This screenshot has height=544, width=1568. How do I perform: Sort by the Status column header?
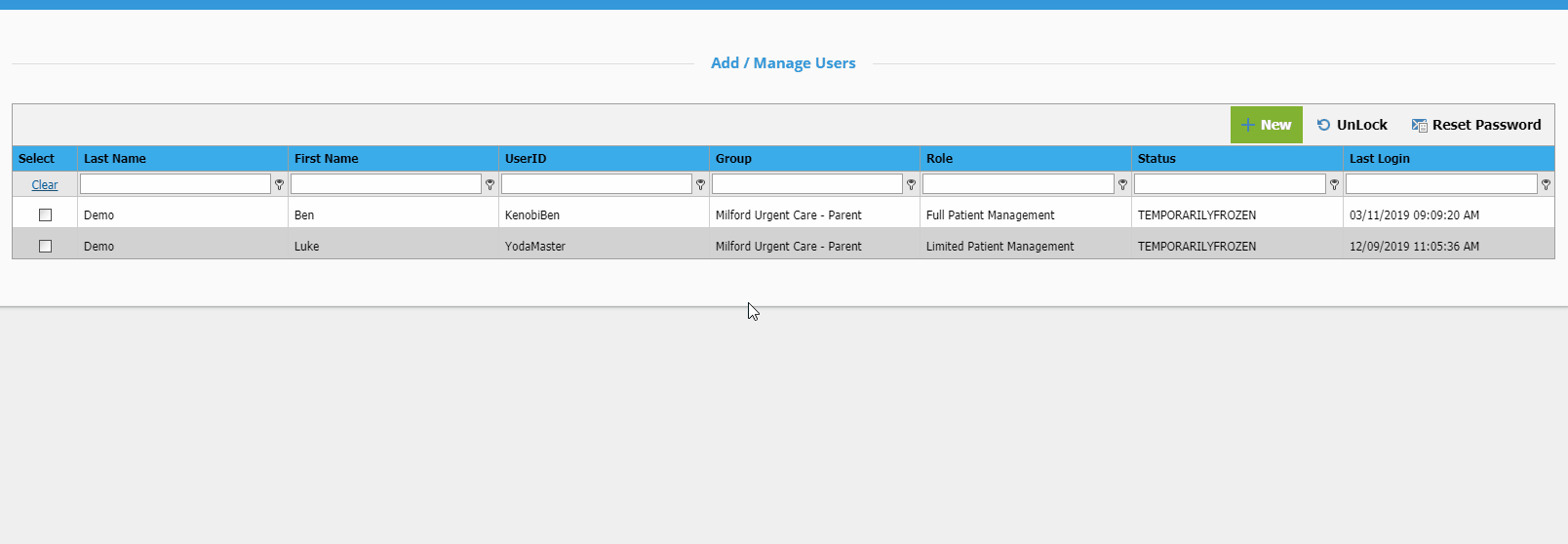tap(1156, 158)
